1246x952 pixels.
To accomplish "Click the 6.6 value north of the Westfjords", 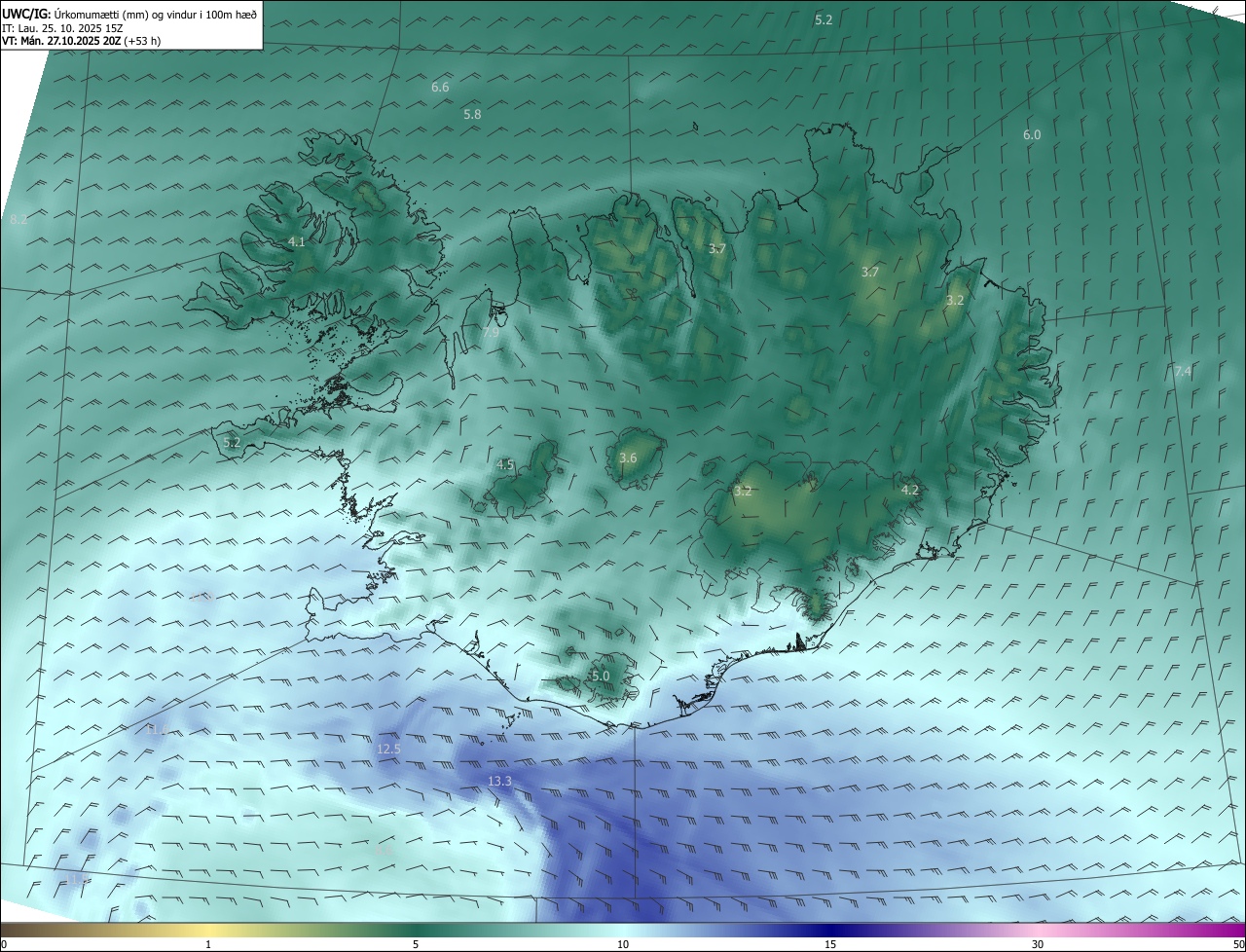I will coord(440,87).
